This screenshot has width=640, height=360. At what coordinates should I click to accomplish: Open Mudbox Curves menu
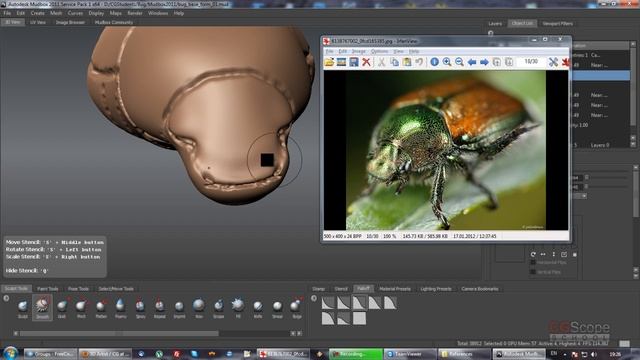click(x=75, y=13)
